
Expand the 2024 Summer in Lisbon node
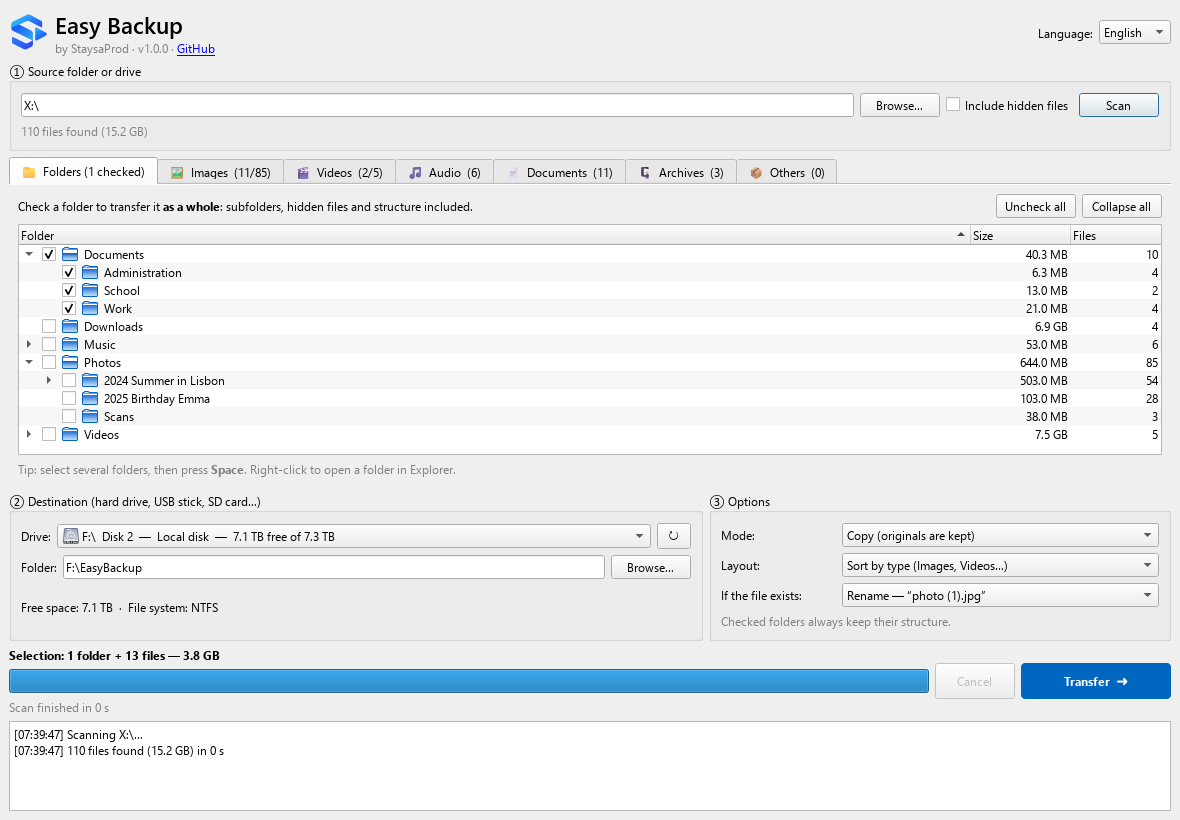click(x=49, y=381)
